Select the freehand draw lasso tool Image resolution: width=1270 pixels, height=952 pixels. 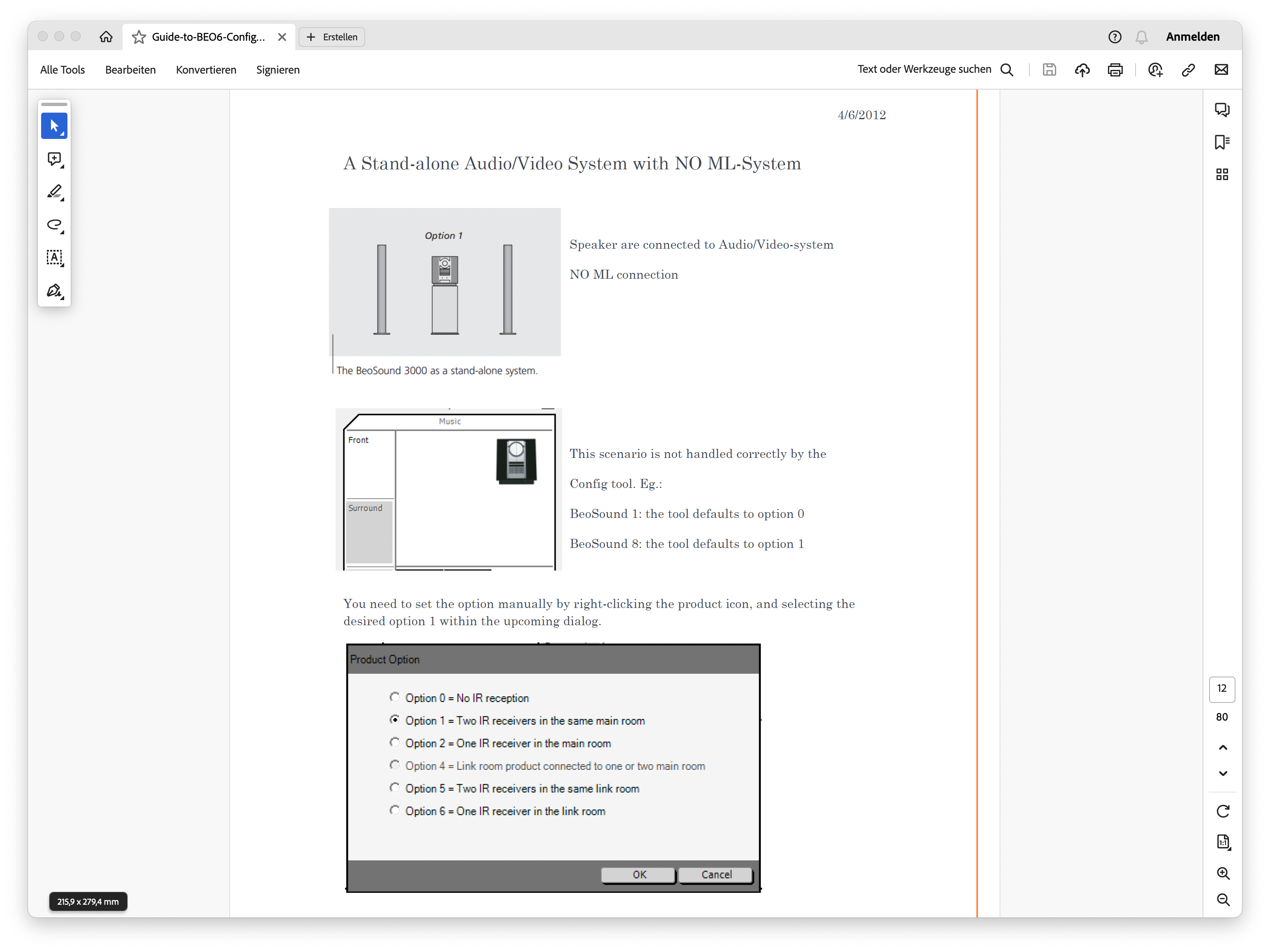tap(54, 224)
